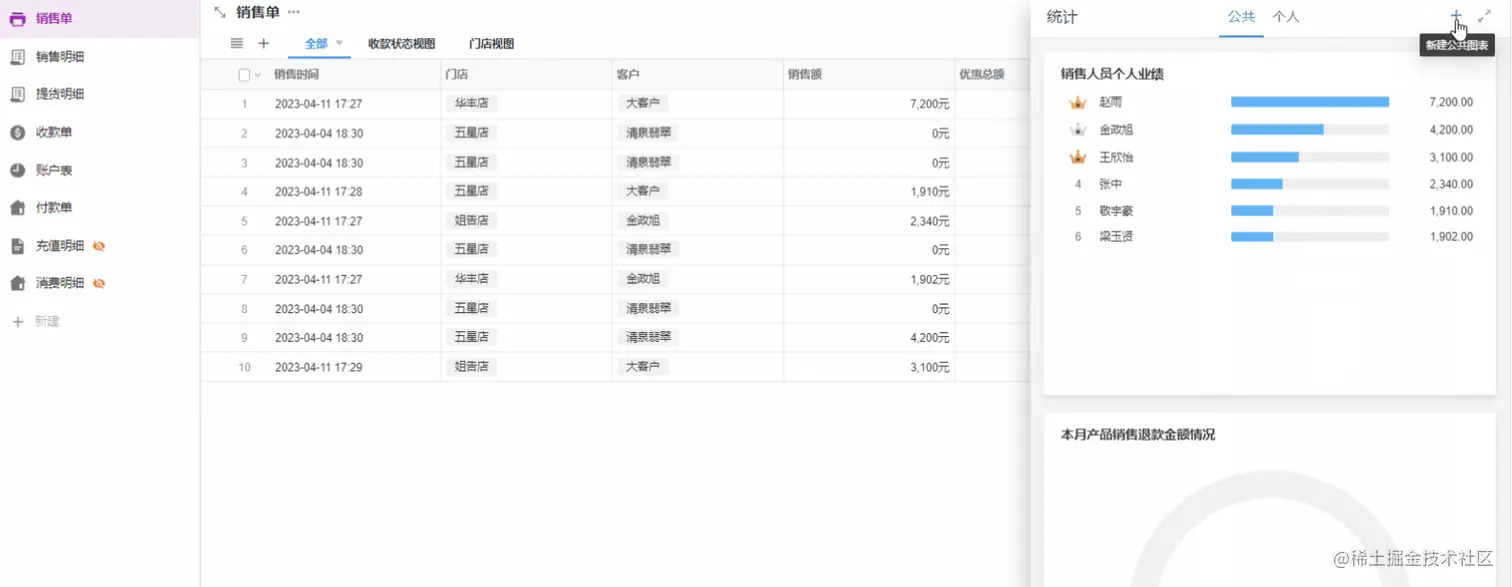Image resolution: width=1512 pixels, height=587 pixels.
Task: Click the performance bar for 金政旭
Action: pyautogui.click(x=1310, y=129)
